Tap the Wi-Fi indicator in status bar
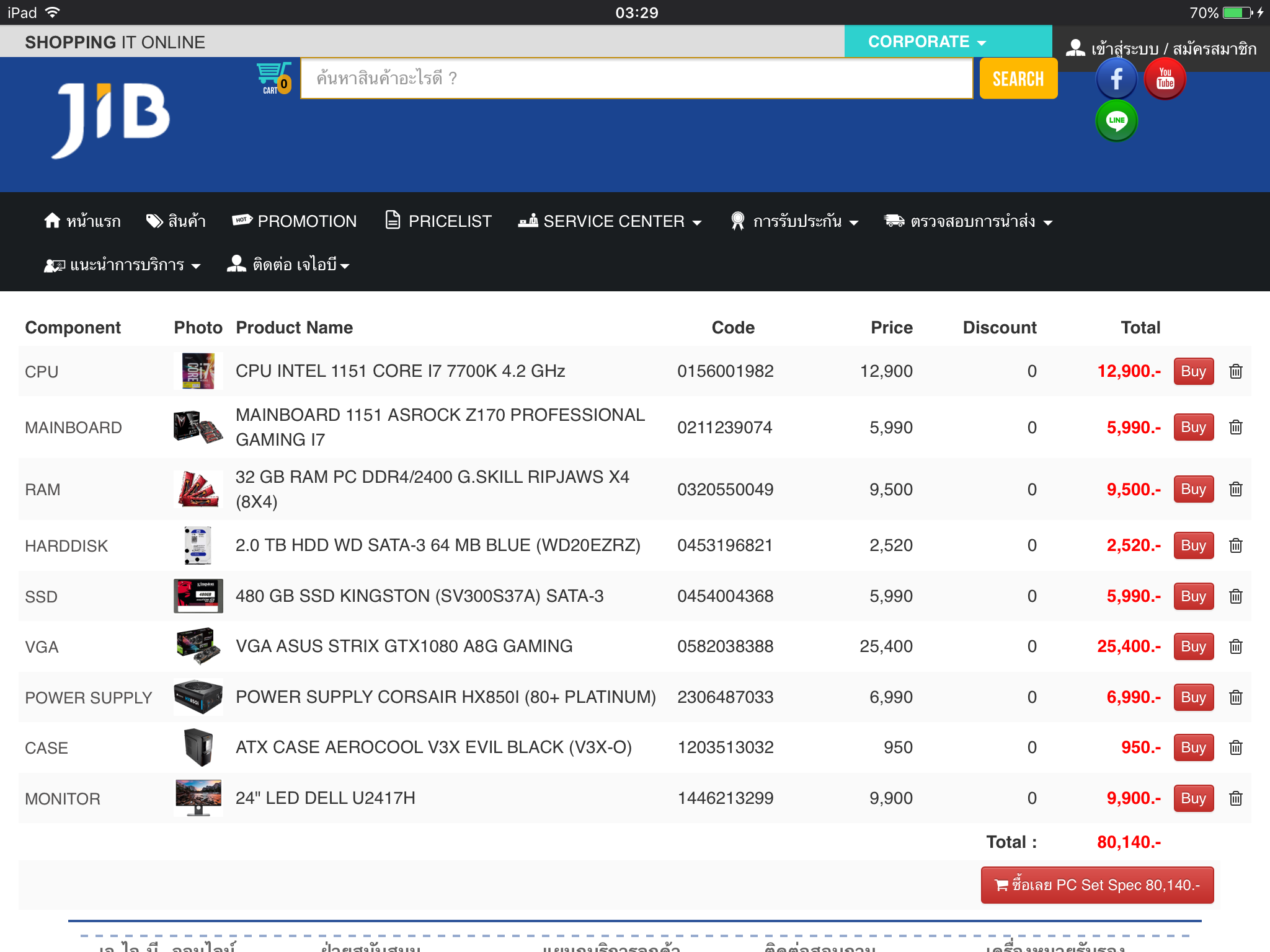Image resolution: width=1270 pixels, height=952 pixels. click(53, 12)
